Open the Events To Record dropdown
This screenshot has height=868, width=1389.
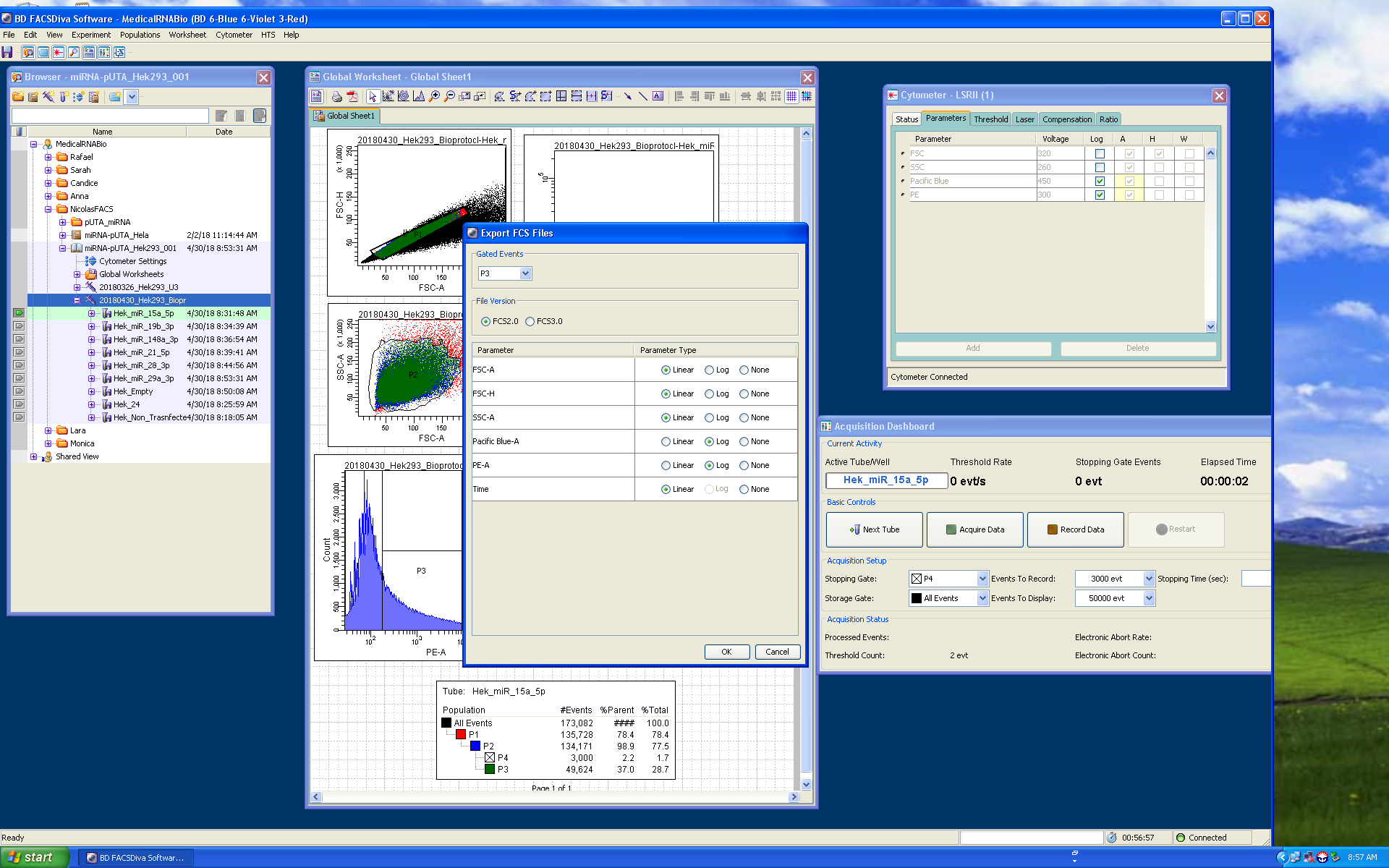(x=1149, y=579)
